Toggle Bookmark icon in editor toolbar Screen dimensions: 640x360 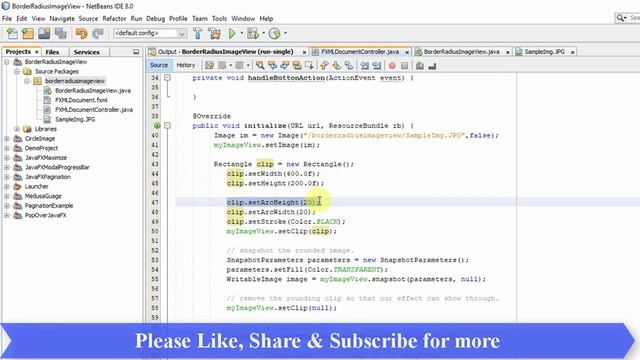[349, 65]
